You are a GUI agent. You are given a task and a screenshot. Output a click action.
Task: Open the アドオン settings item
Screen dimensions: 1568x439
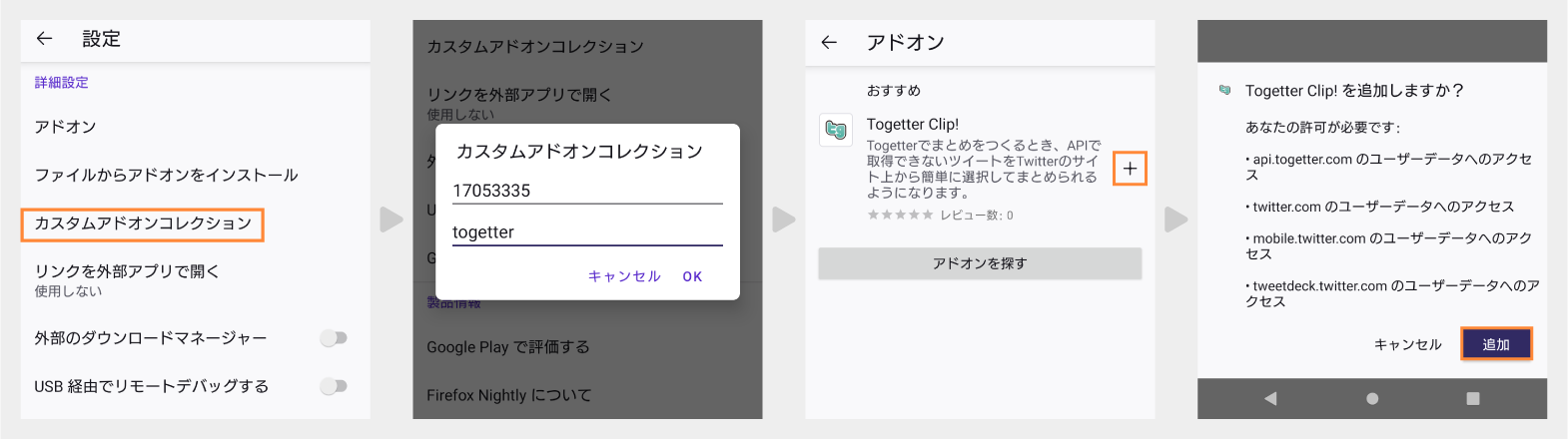[x=66, y=127]
